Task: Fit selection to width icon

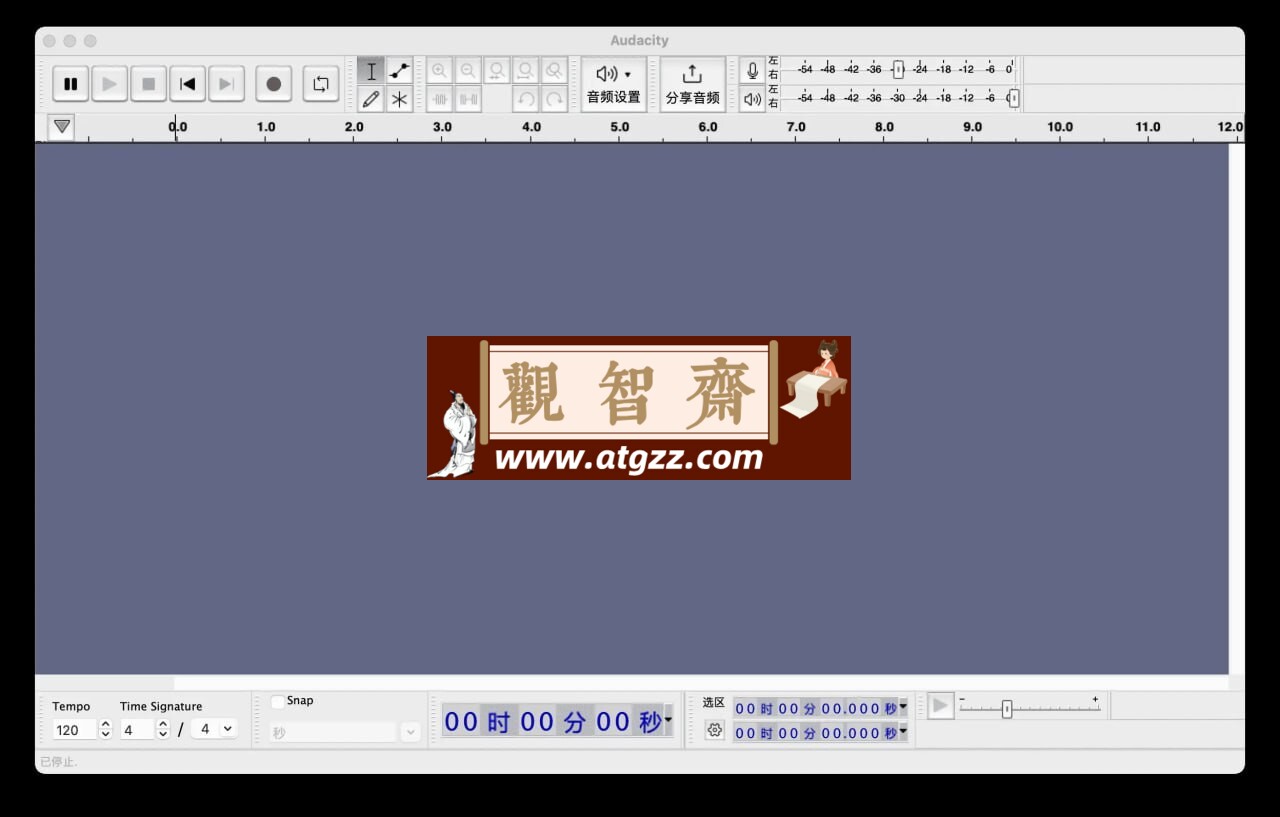Action: coord(497,71)
